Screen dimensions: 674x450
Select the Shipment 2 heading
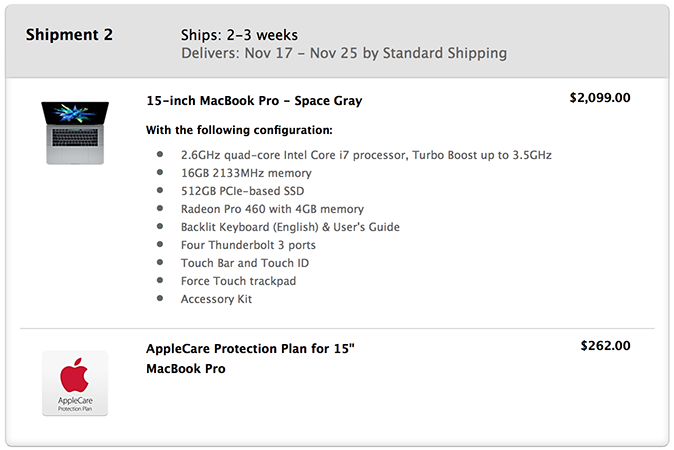pos(69,35)
